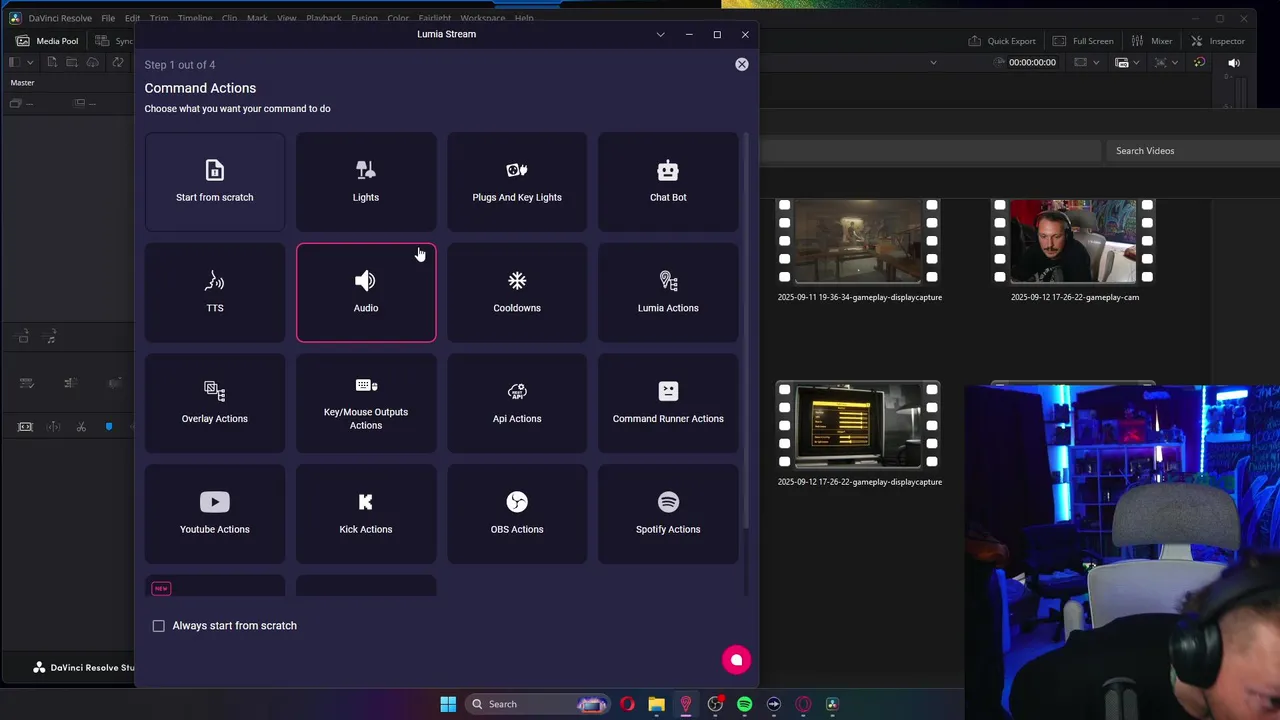Screen dimensions: 1280x720
Task: Open Spotify from the taskbar
Action: pos(744,704)
